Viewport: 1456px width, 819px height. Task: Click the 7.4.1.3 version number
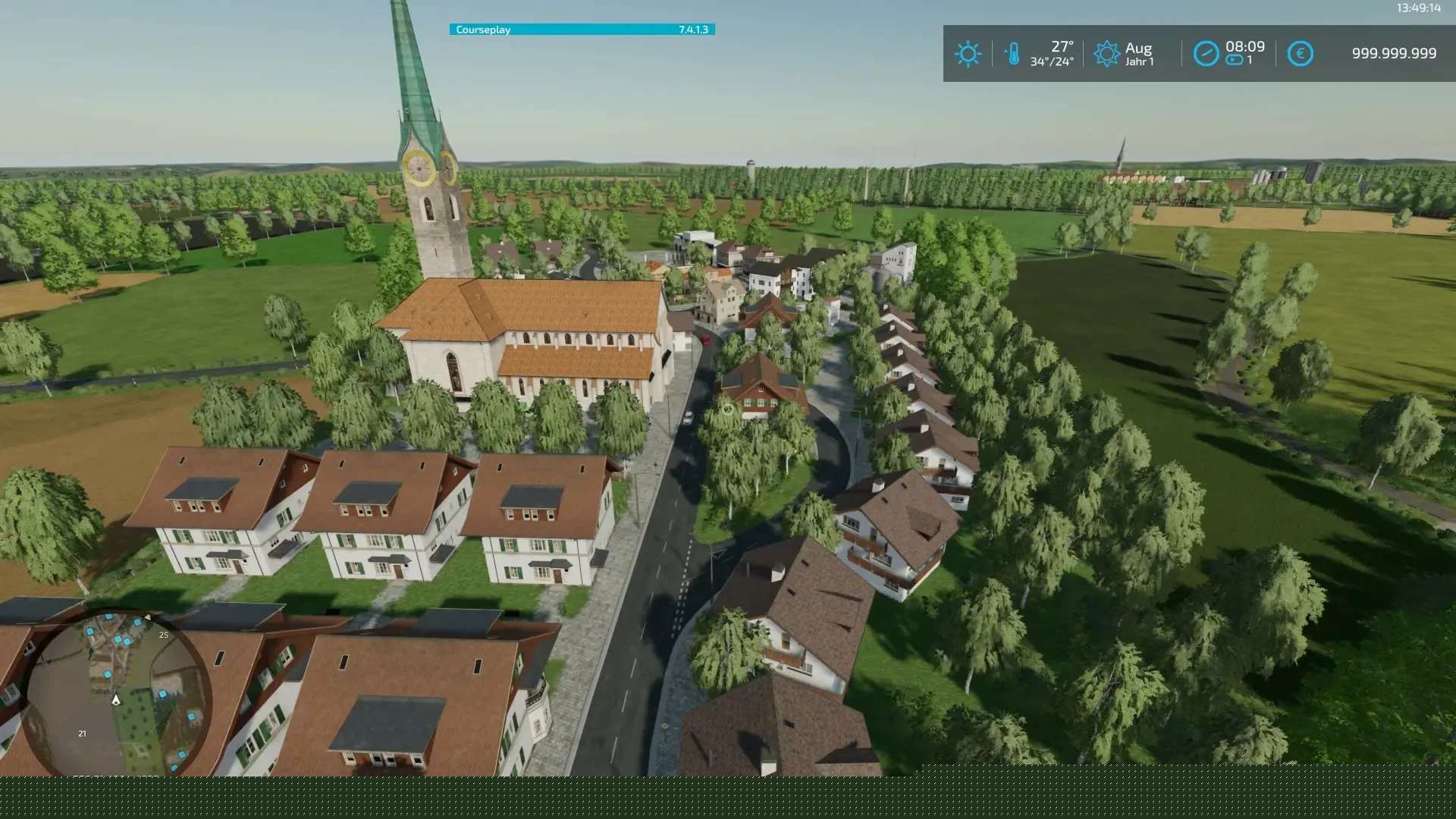pos(693,30)
